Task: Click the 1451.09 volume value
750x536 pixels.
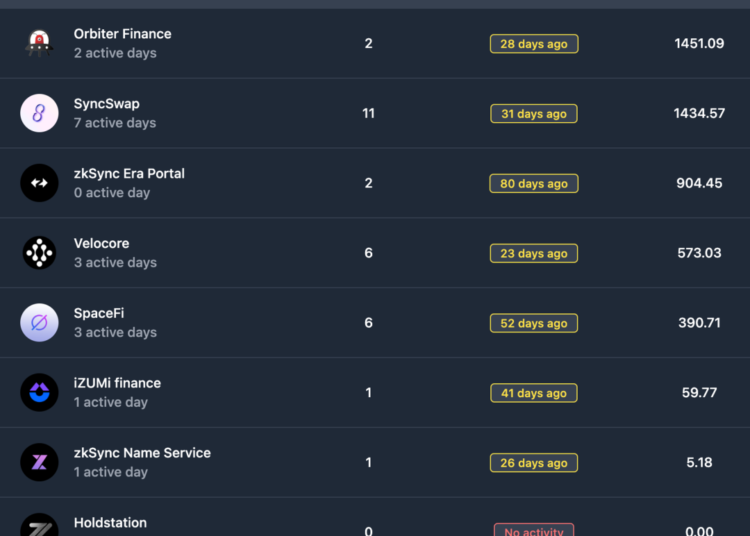Action: pyautogui.click(x=699, y=44)
